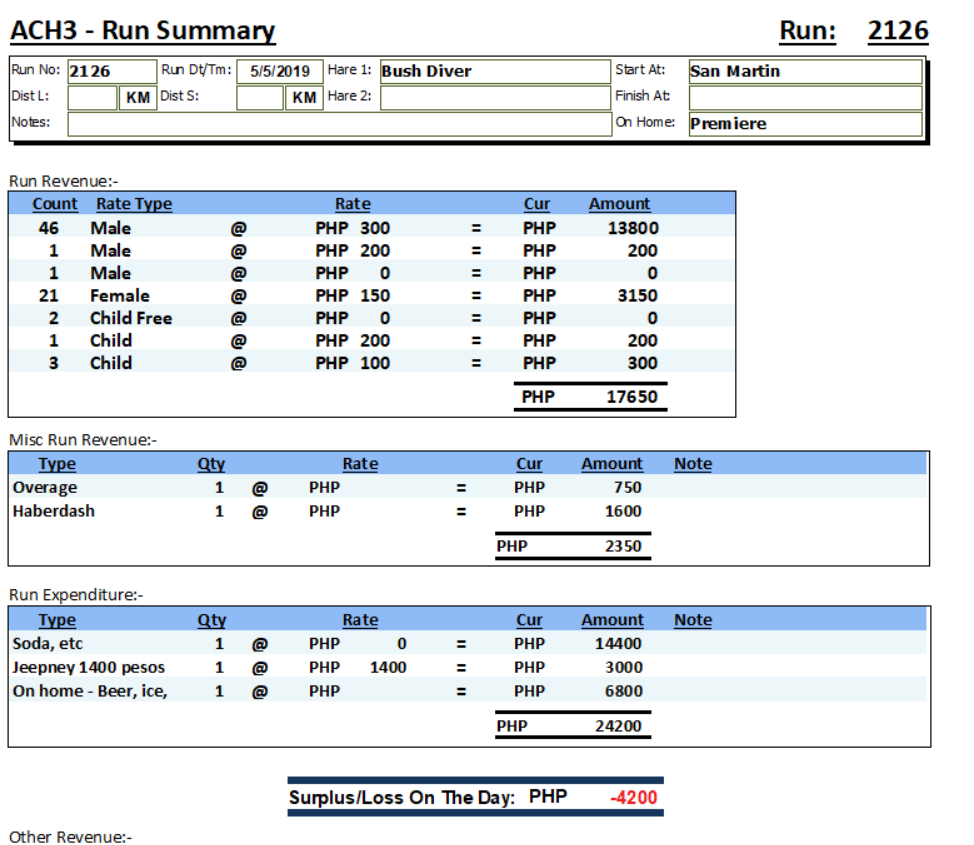Click the empty Finish At field
The height and width of the screenshot is (845, 974).
click(x=804, y=98)
